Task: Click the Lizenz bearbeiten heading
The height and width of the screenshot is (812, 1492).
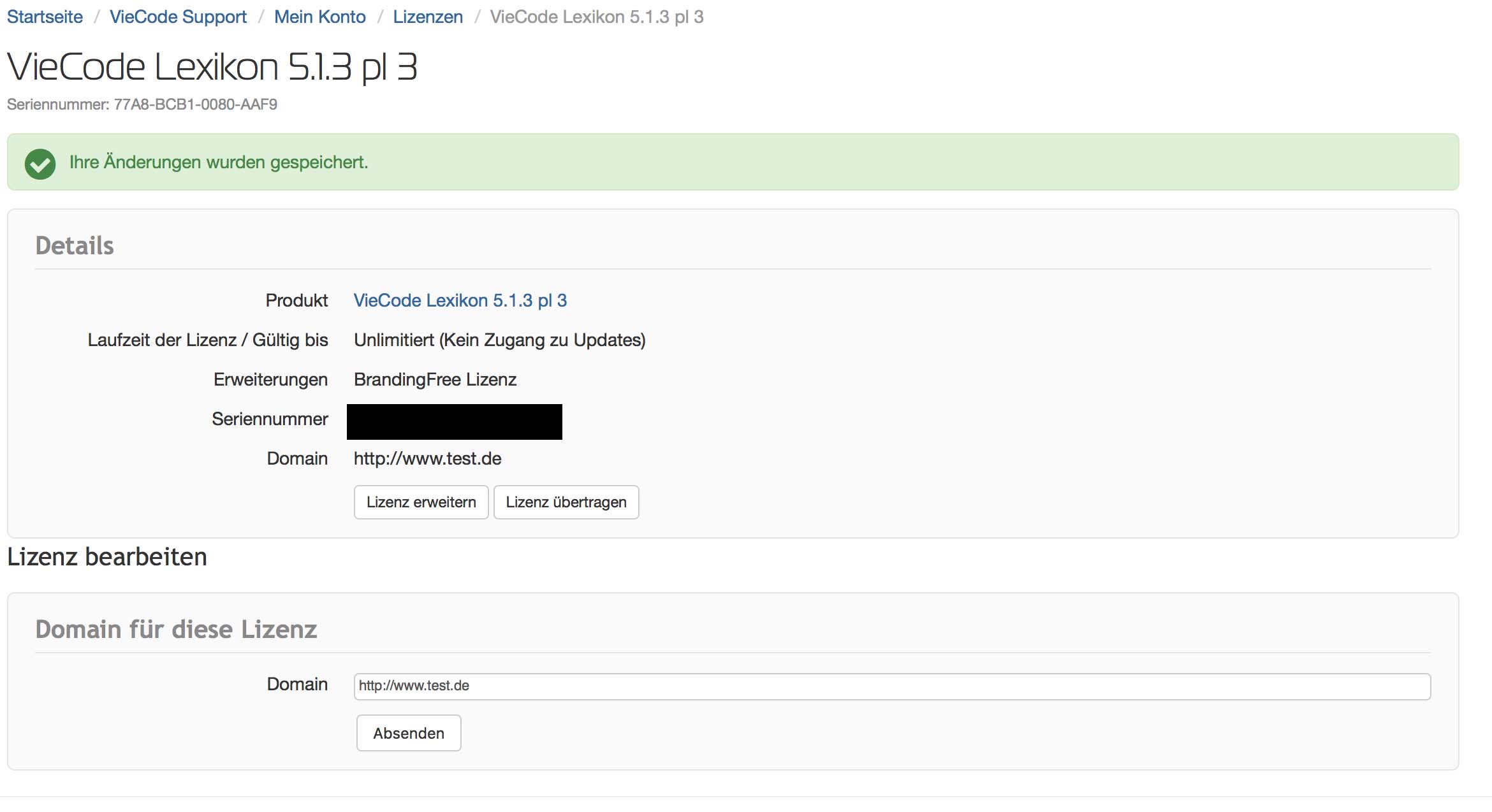Action: tap(107, 556)
